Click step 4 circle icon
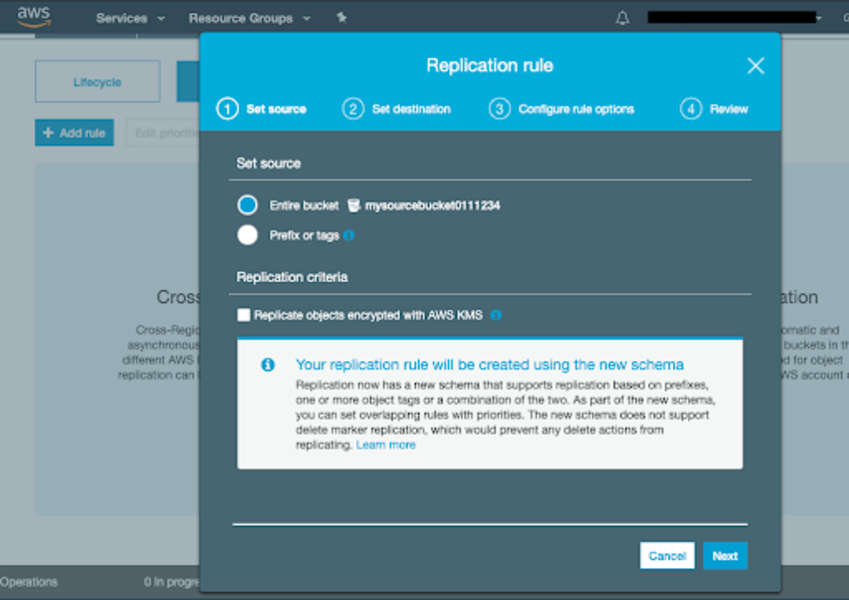 (x=691, y=109)
